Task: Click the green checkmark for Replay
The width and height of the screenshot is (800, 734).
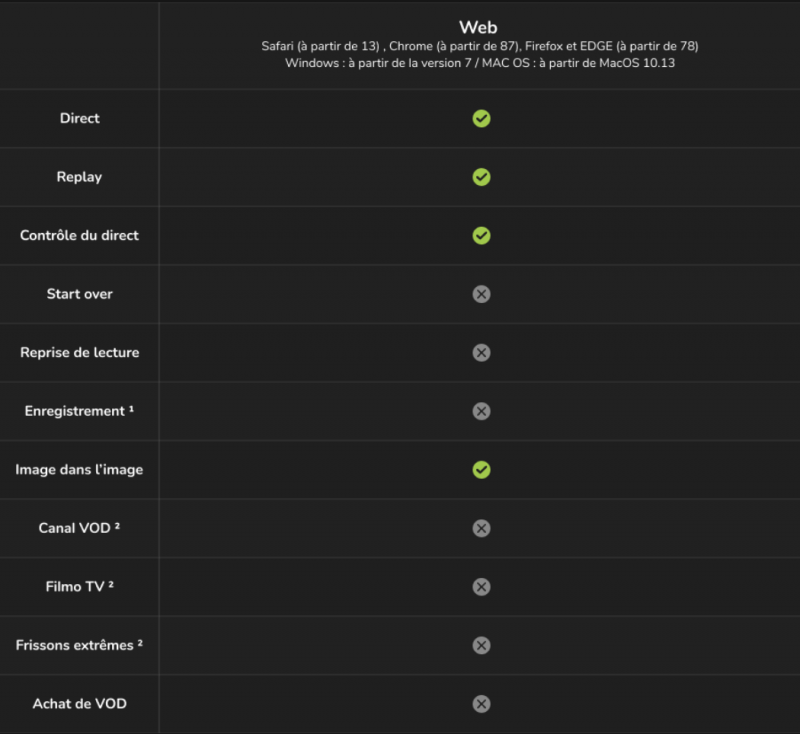Action: pos(481,177)
